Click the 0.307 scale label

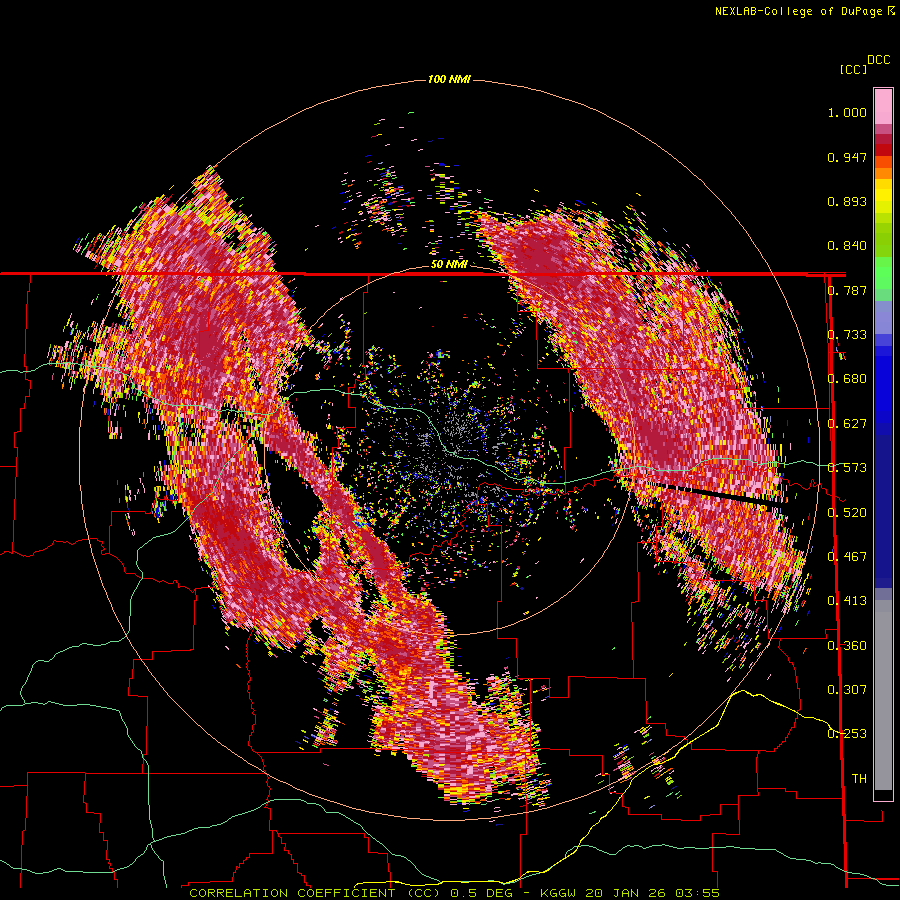[x=847, y=689]
